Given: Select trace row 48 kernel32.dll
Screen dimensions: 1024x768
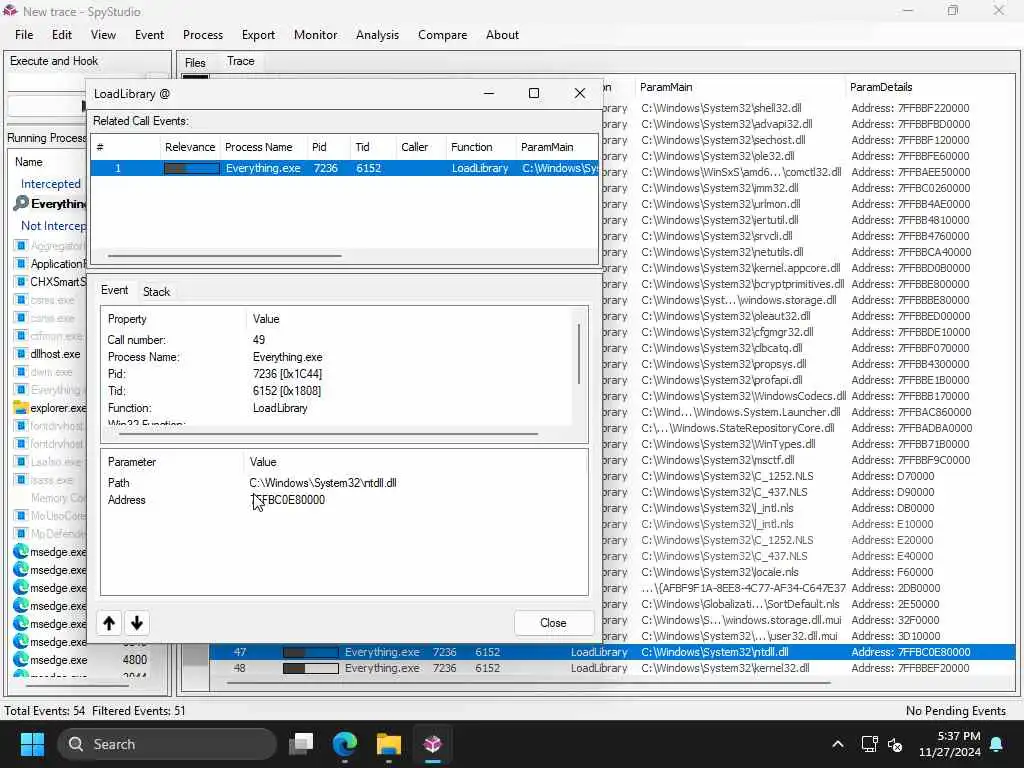Looking at the screenshot, I should point(612,668).
